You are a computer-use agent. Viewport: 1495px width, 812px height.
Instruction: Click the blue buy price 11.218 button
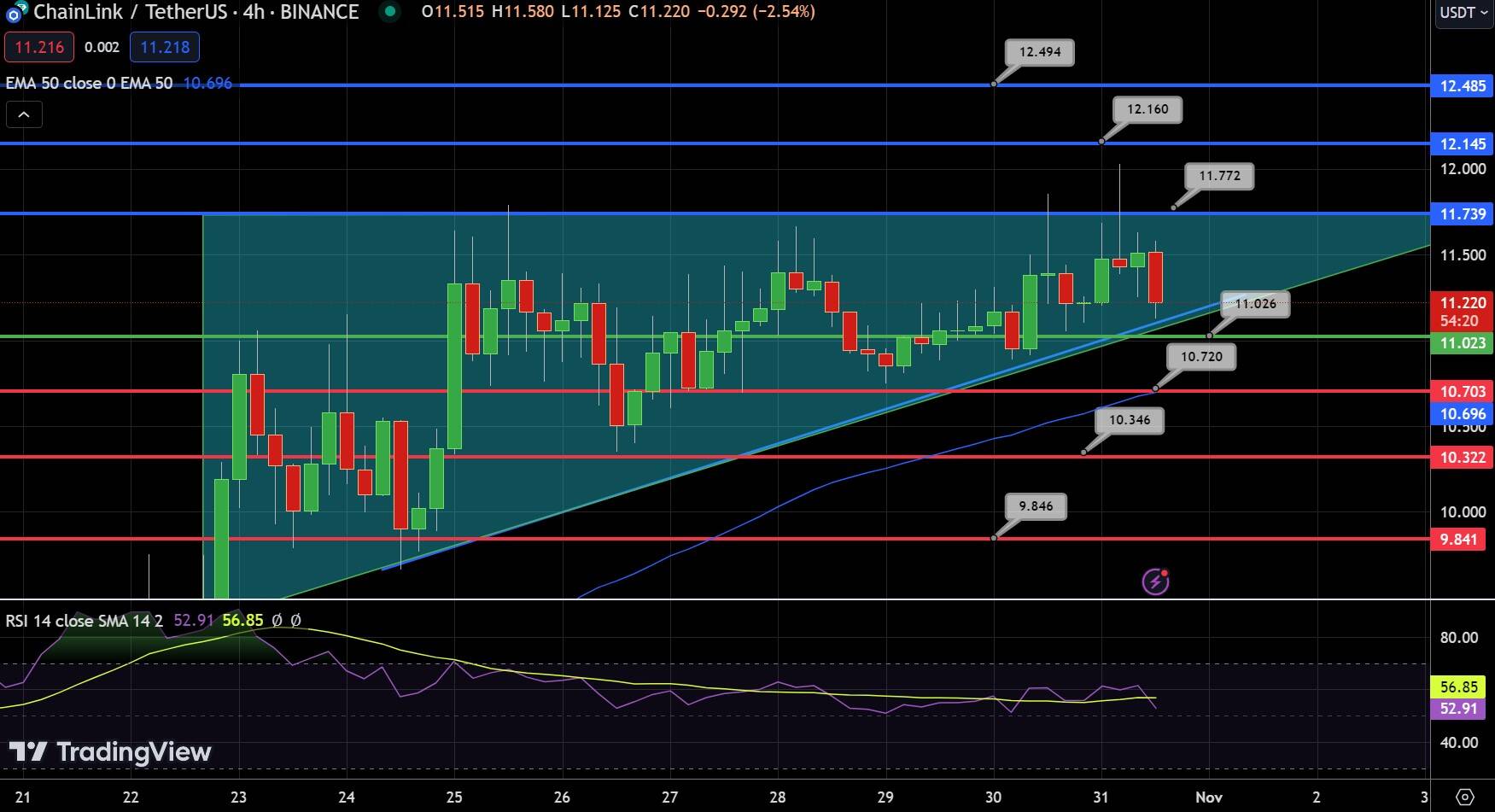tap(165, 47)
